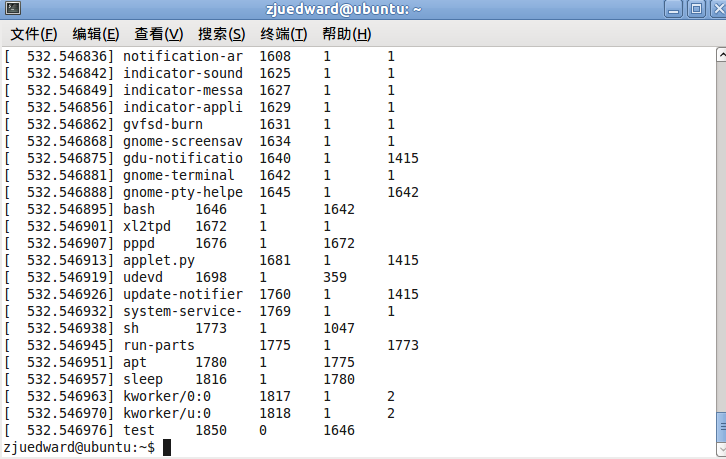Viewport: 726px width, 459px height.
Task: Click the text system-service-
Action: coord(182,311)
